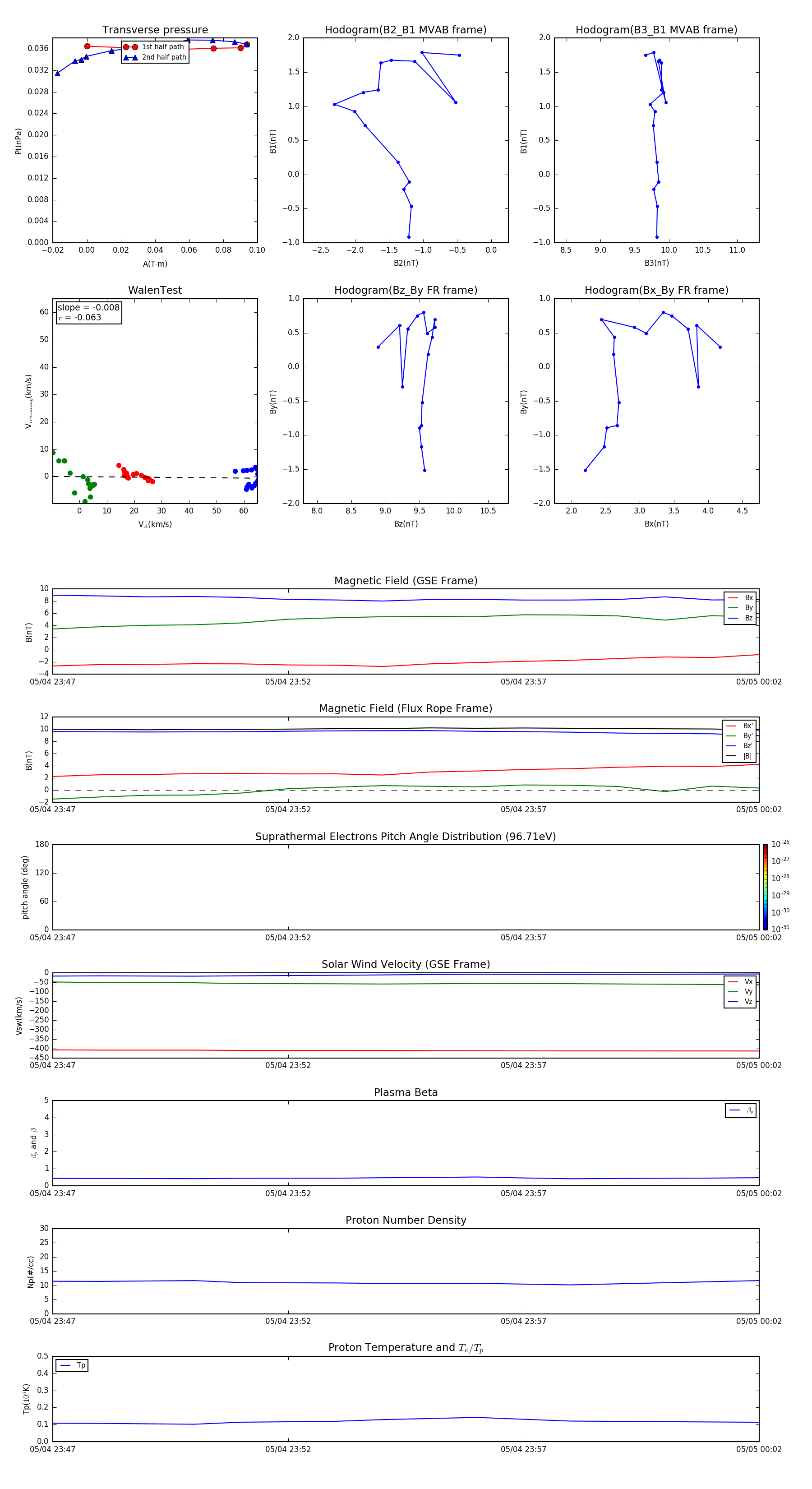Click the 'Tp' legend entry

(x=72, y=1365)
